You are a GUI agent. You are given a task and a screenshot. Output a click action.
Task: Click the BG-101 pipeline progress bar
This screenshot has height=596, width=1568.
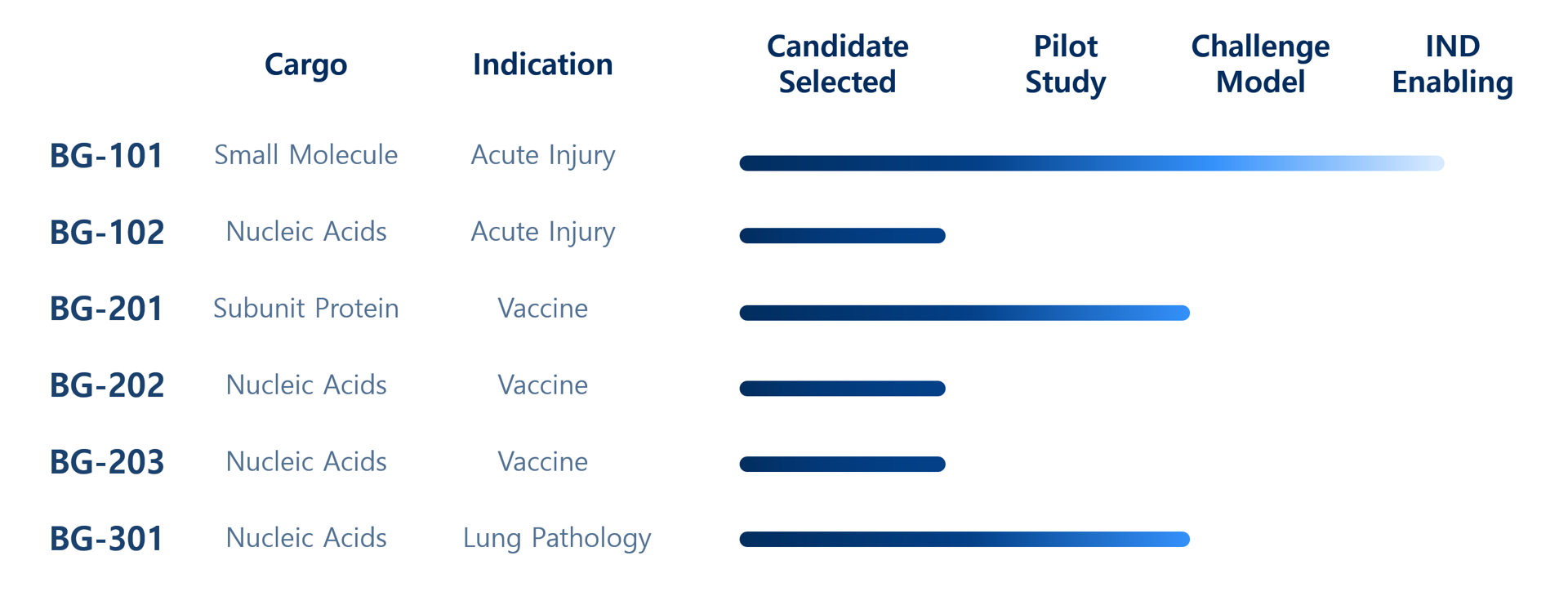click(x=1091, y=163)
